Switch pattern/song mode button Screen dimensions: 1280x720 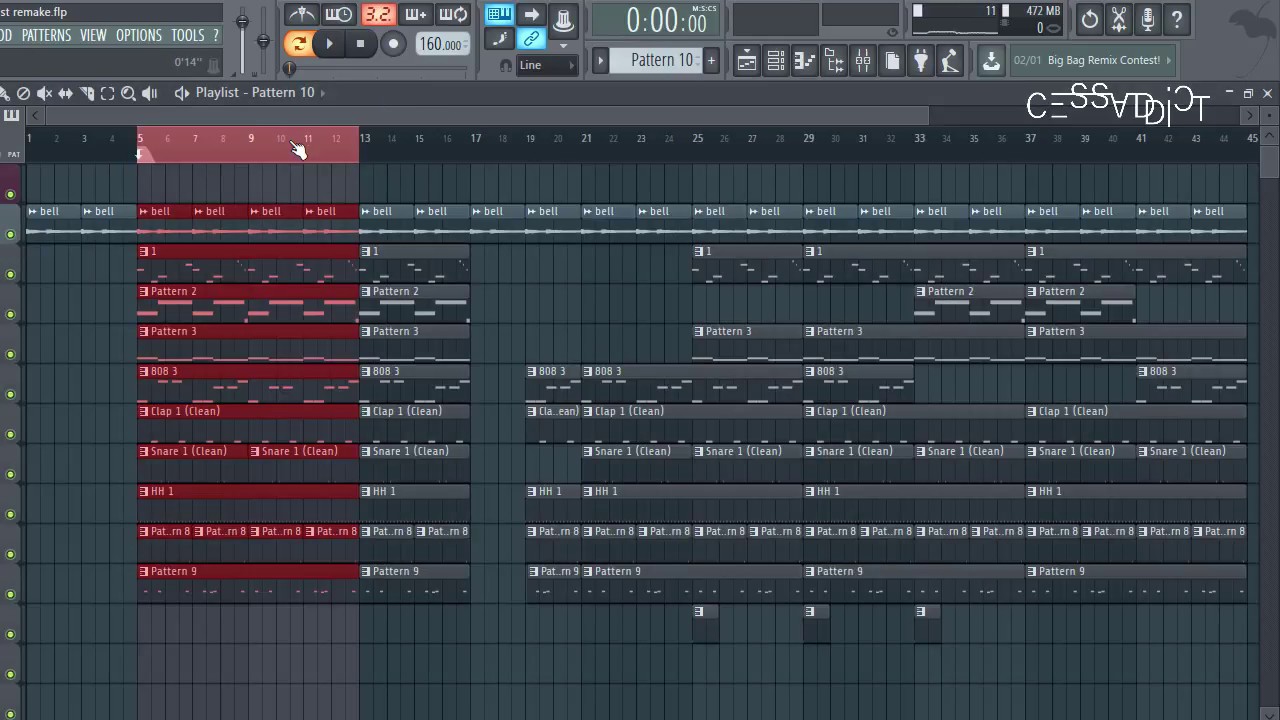coord(298,43)
